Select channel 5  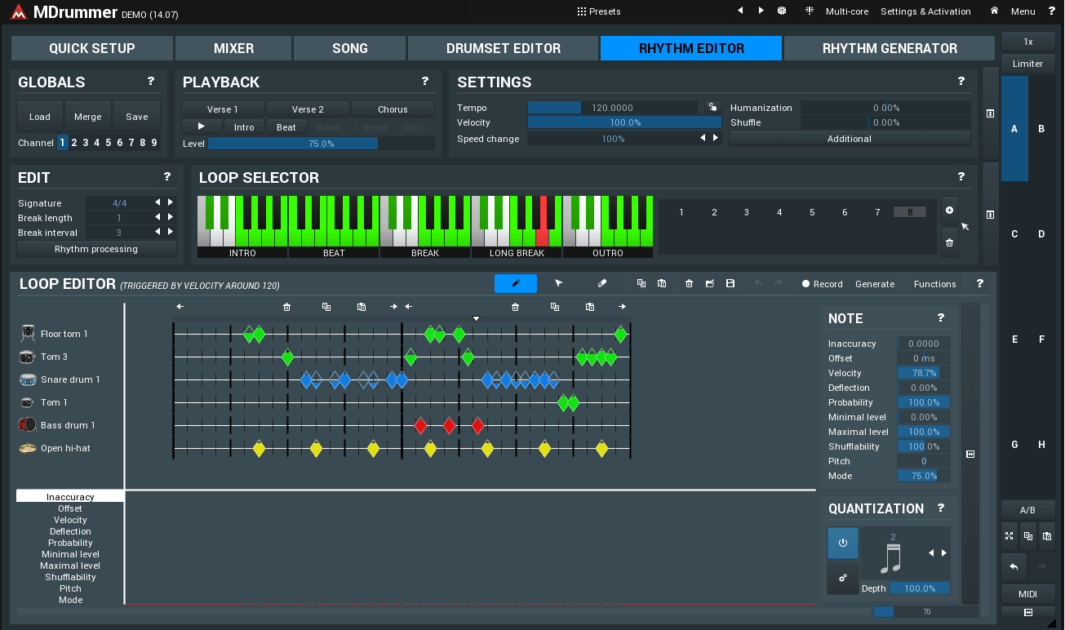pos(108,143)
